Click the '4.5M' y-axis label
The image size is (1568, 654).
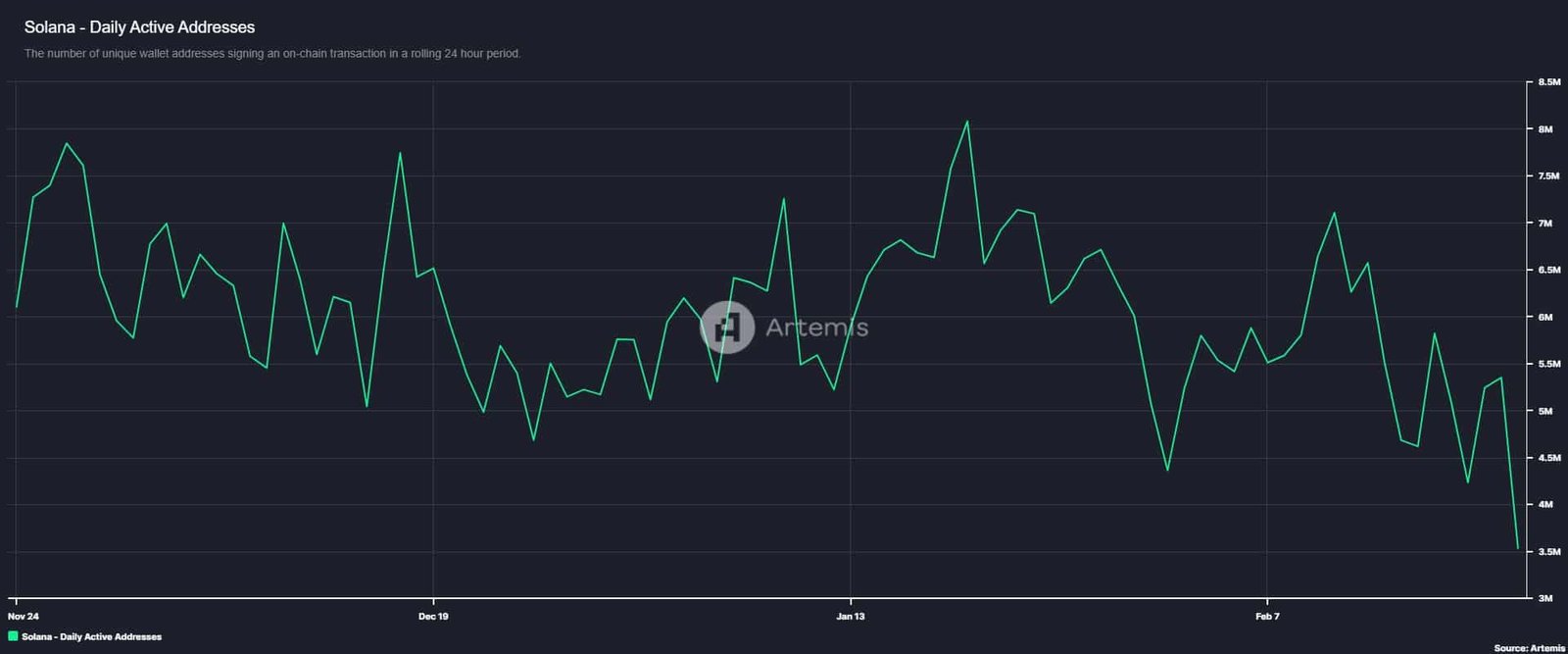(x=1548, y=458)
